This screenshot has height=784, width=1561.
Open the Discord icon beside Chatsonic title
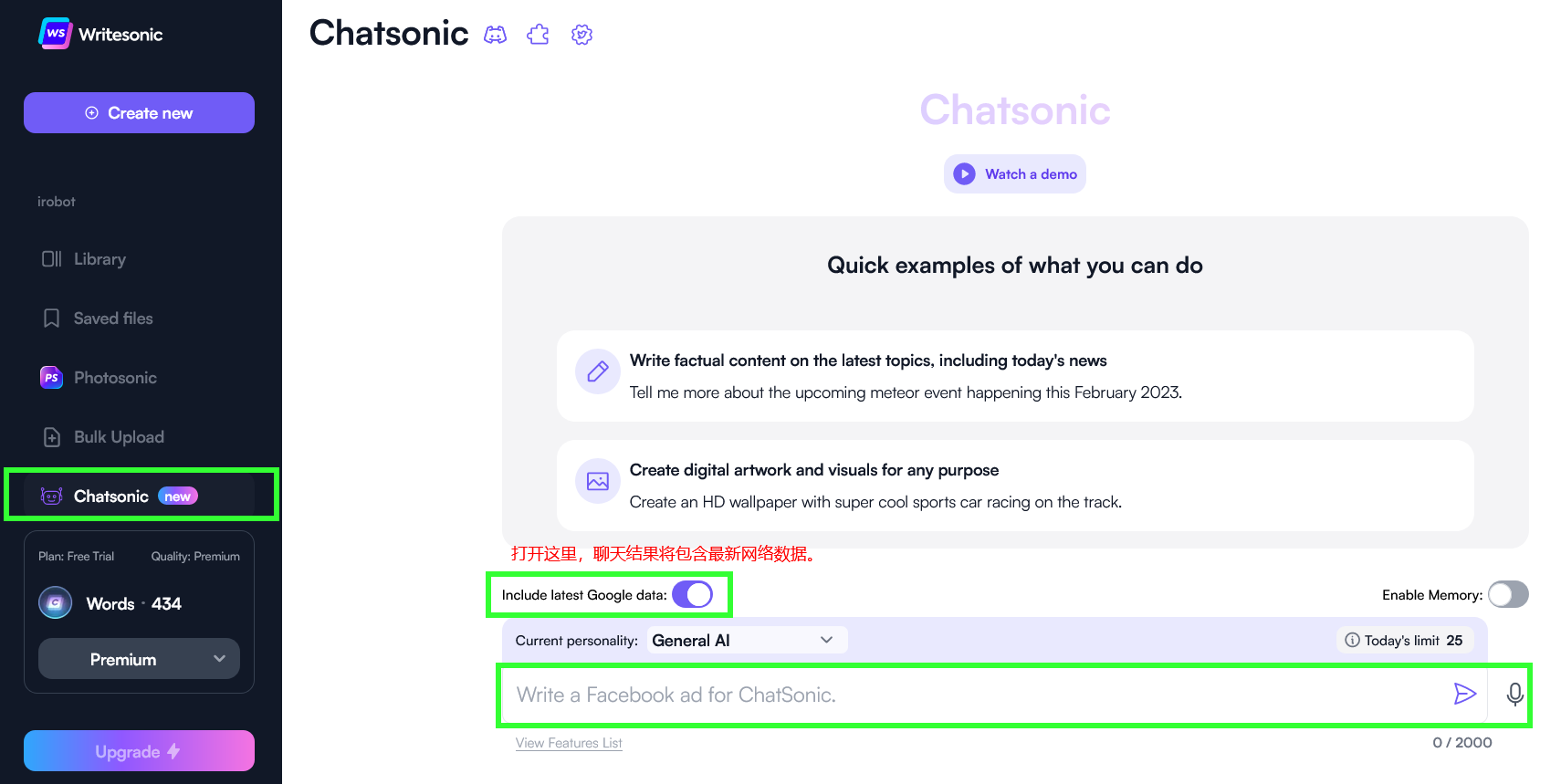click(495, 35)
